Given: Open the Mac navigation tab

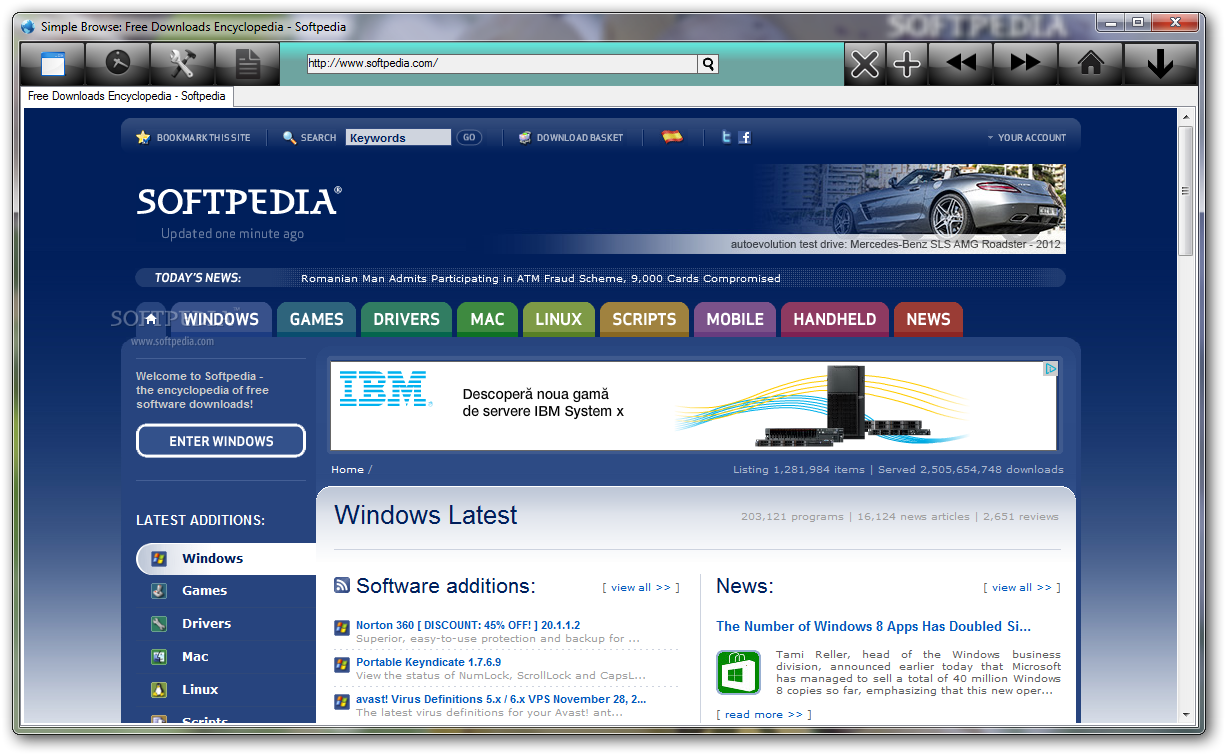Looking at the screenshot, I should coord(487,319).
